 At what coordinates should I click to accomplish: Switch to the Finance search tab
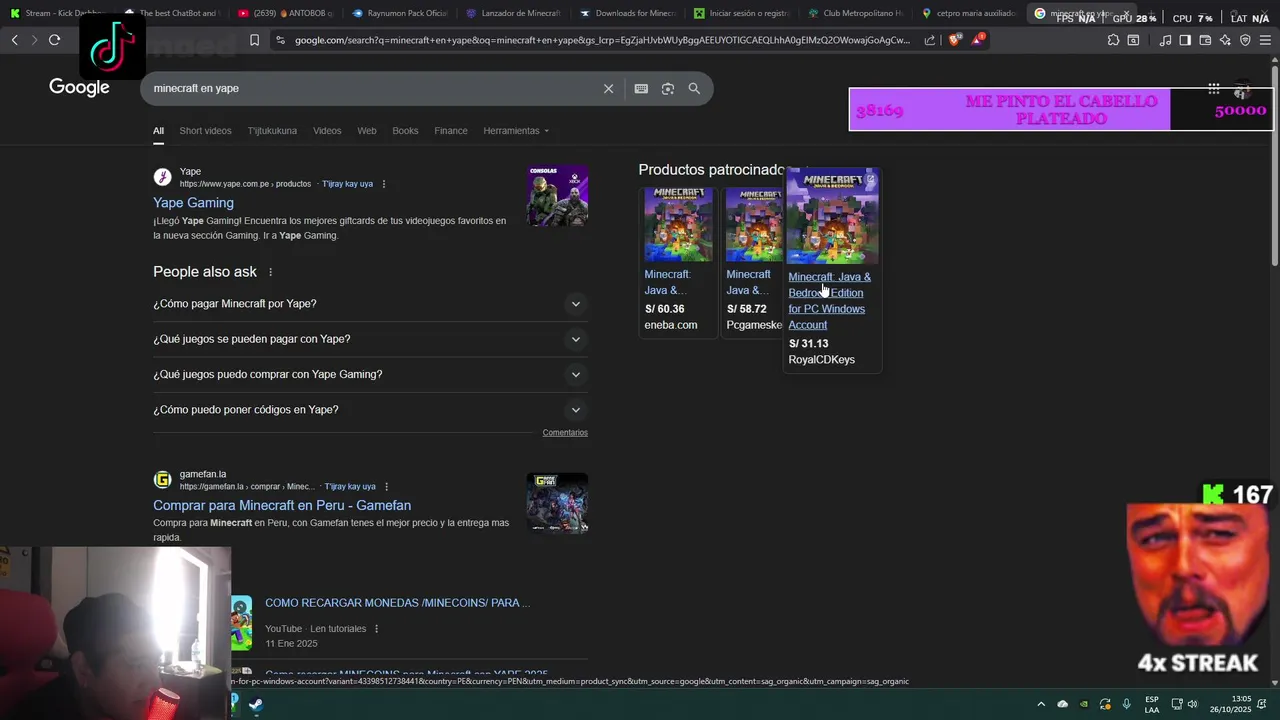tap(451, 131)
